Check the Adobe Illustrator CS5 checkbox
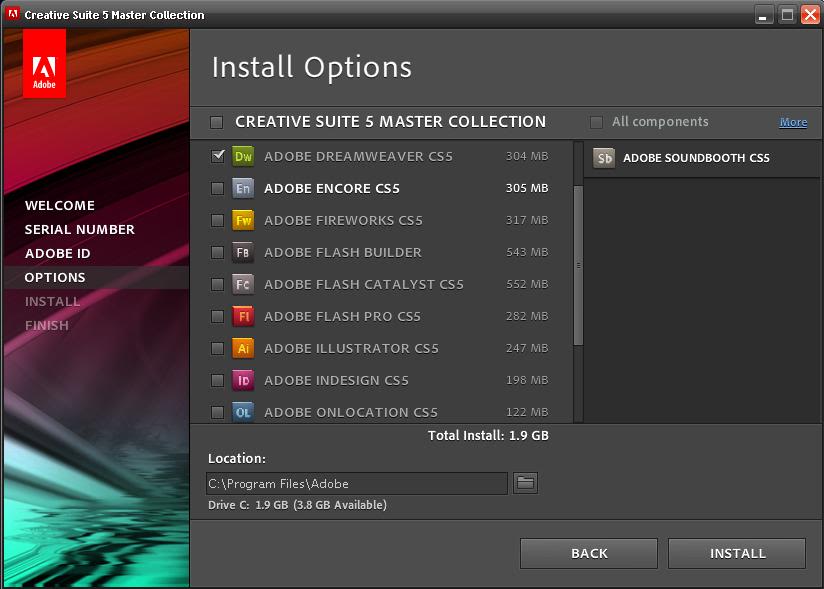The image size is (824, 589). 217,348
